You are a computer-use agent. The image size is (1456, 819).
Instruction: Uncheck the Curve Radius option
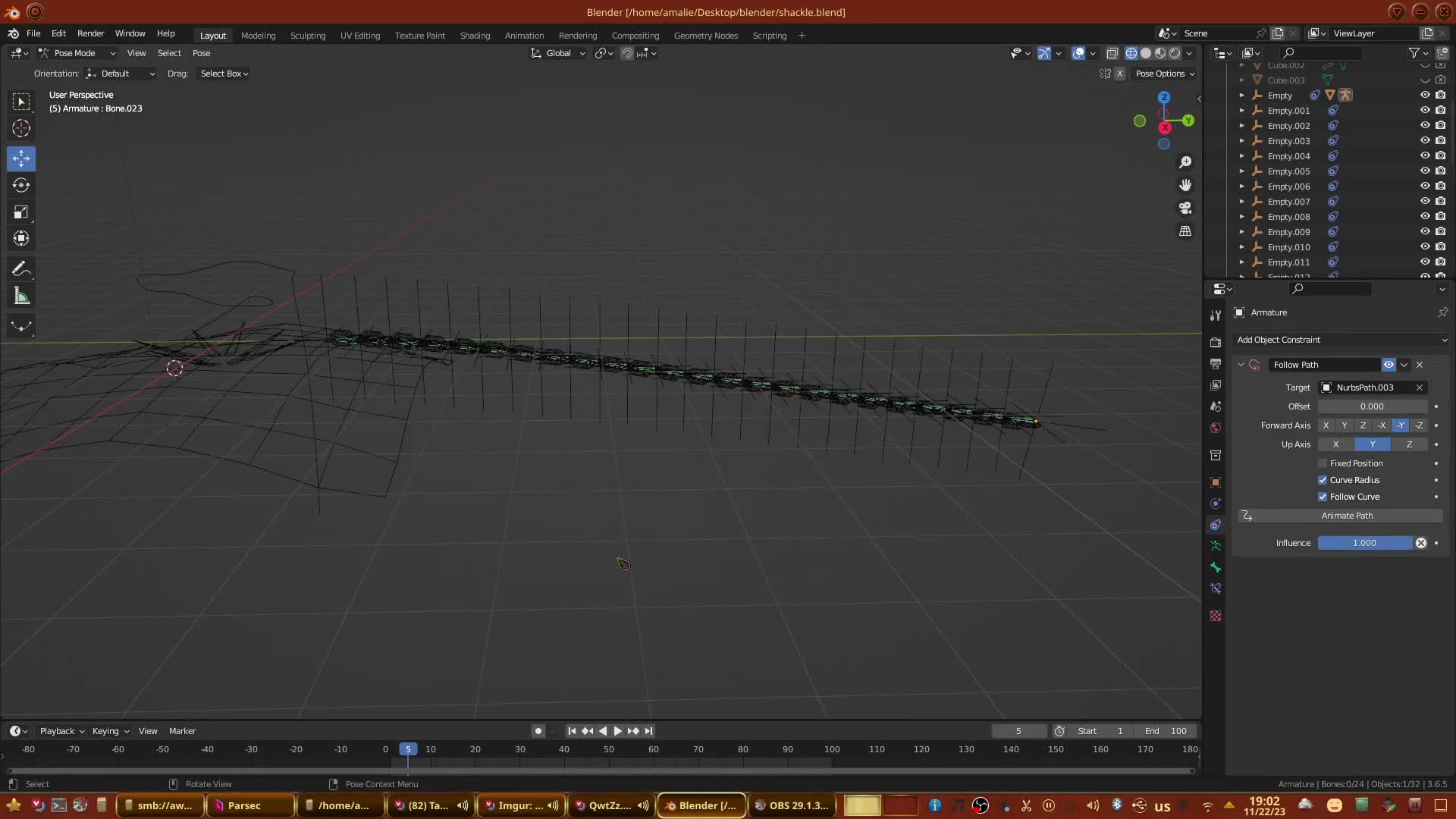point(1323,480)
